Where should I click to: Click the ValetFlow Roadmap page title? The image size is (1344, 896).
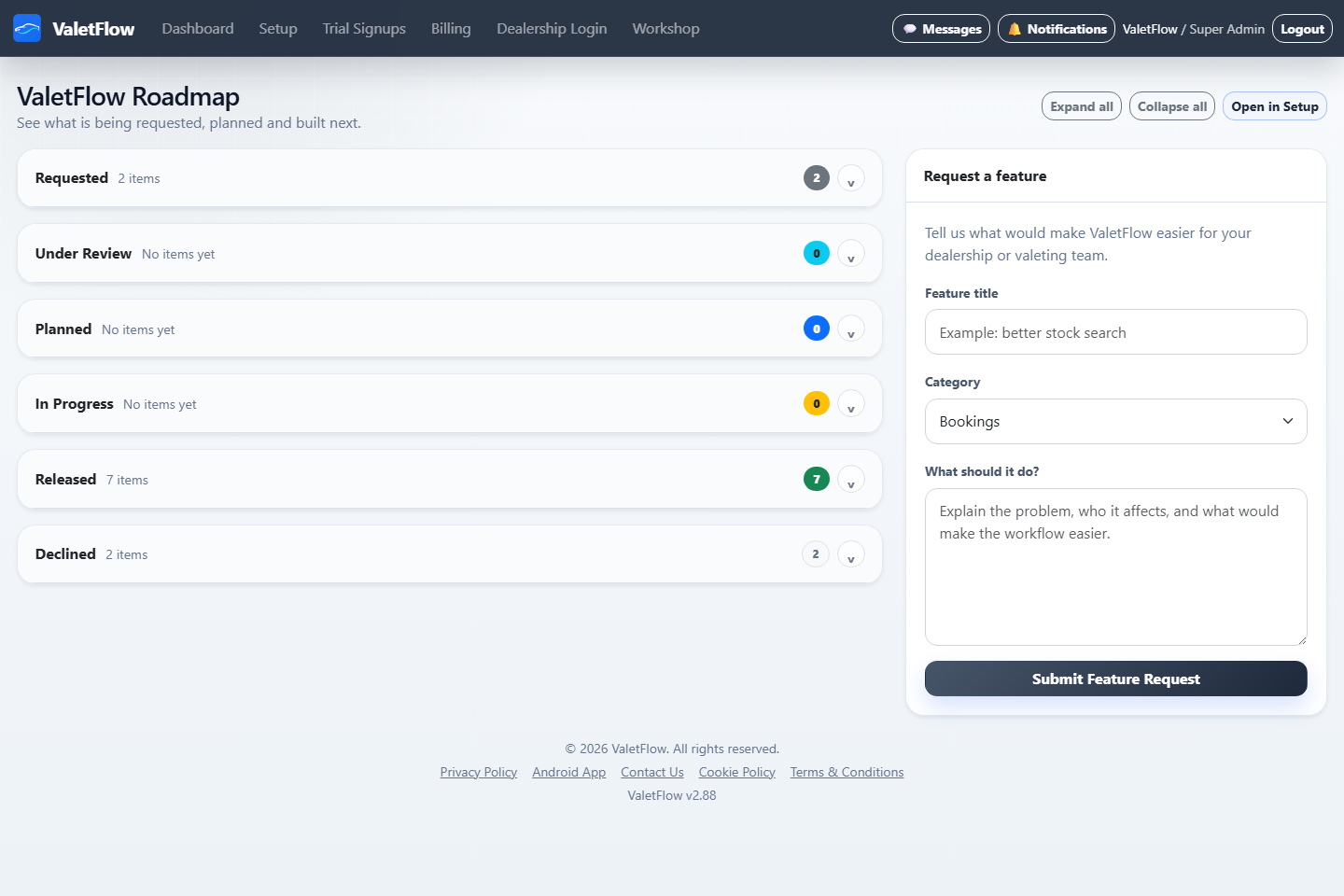click(128, 96)
